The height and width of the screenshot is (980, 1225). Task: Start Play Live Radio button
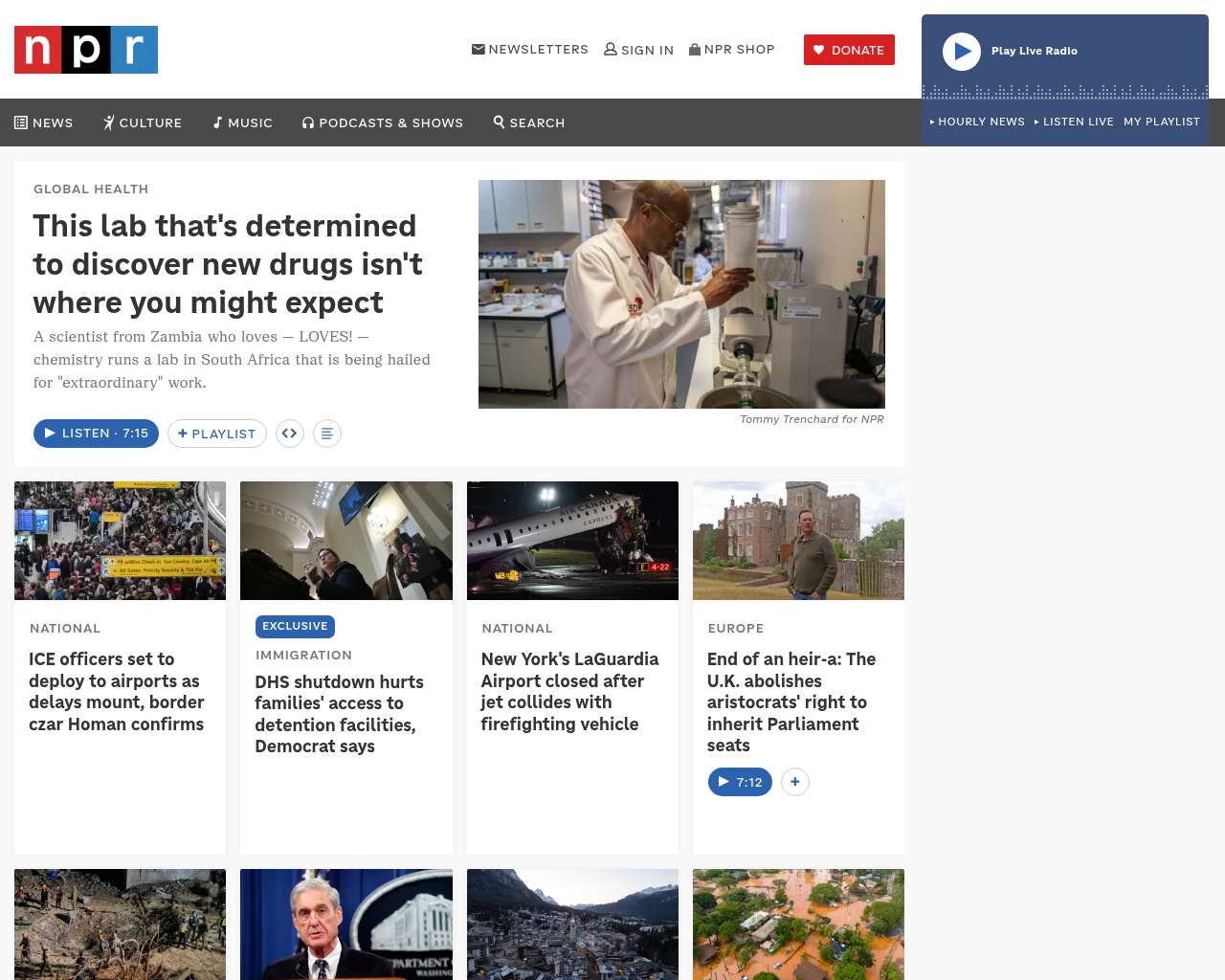tap(962, 52)
